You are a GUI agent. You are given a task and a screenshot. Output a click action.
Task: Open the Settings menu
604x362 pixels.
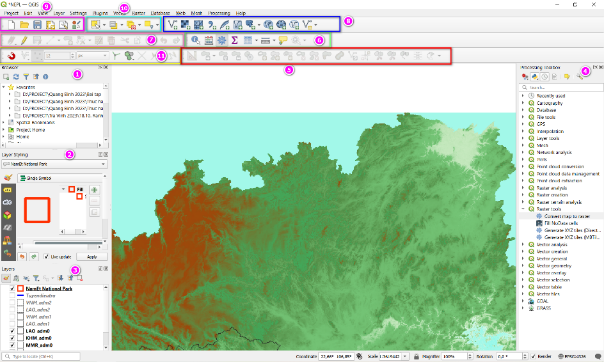tap(78, 13)
